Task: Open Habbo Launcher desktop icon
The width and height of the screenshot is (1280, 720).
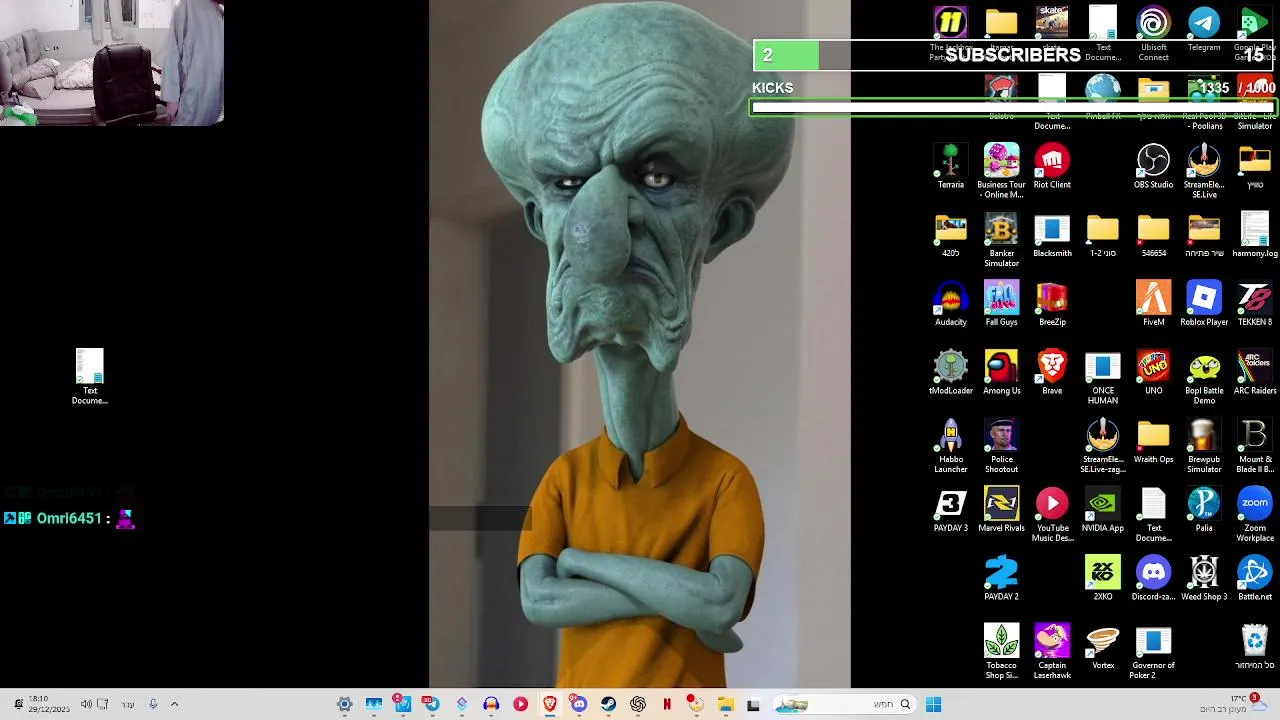Action: point(950,447)
